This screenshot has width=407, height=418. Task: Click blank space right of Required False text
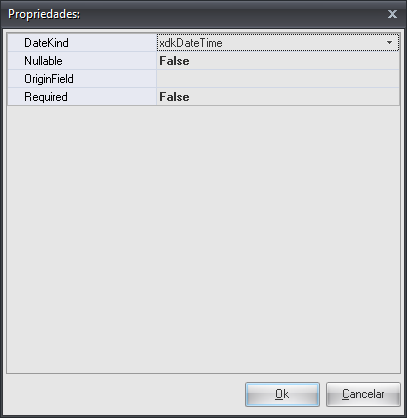294,97
